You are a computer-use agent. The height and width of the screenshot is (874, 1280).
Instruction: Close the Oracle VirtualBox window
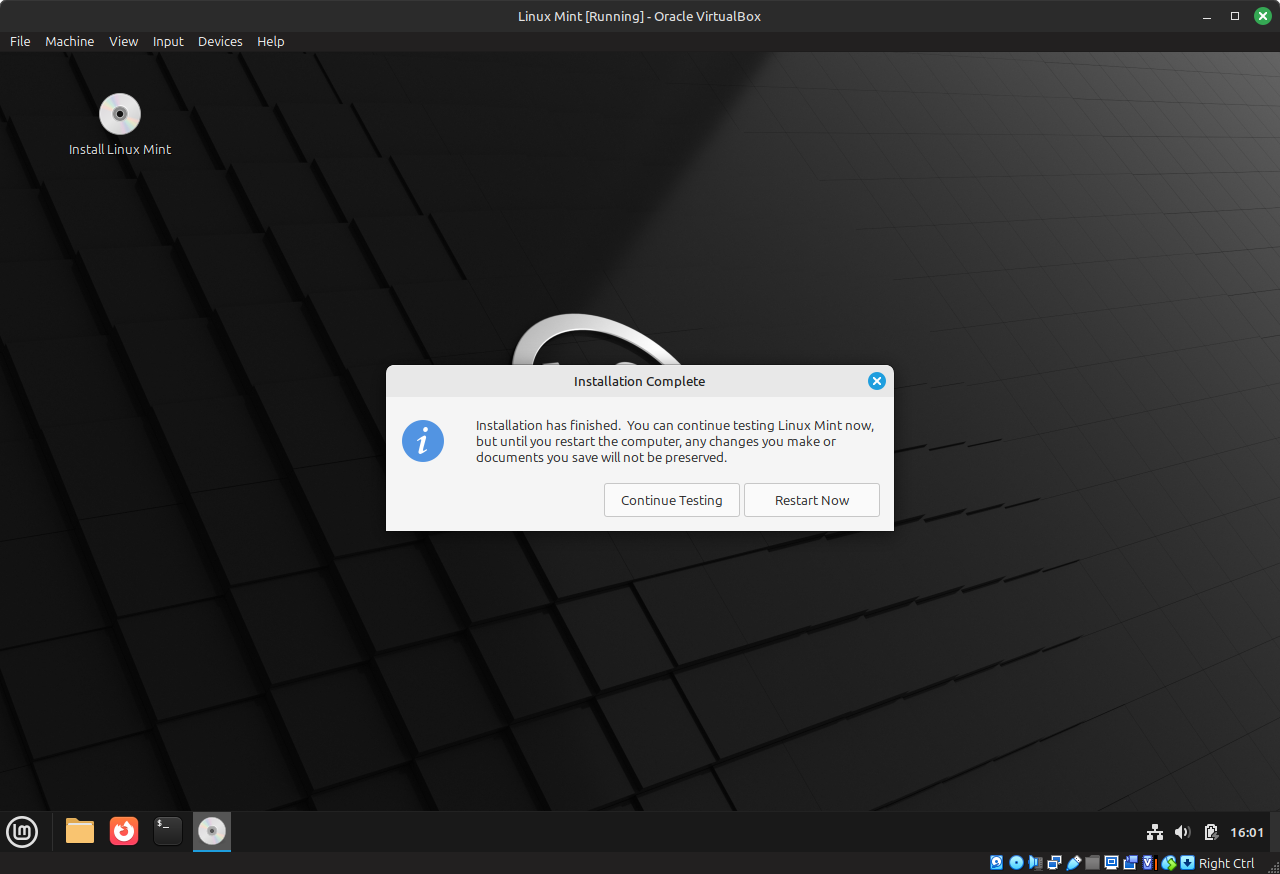pos(1263,16)
